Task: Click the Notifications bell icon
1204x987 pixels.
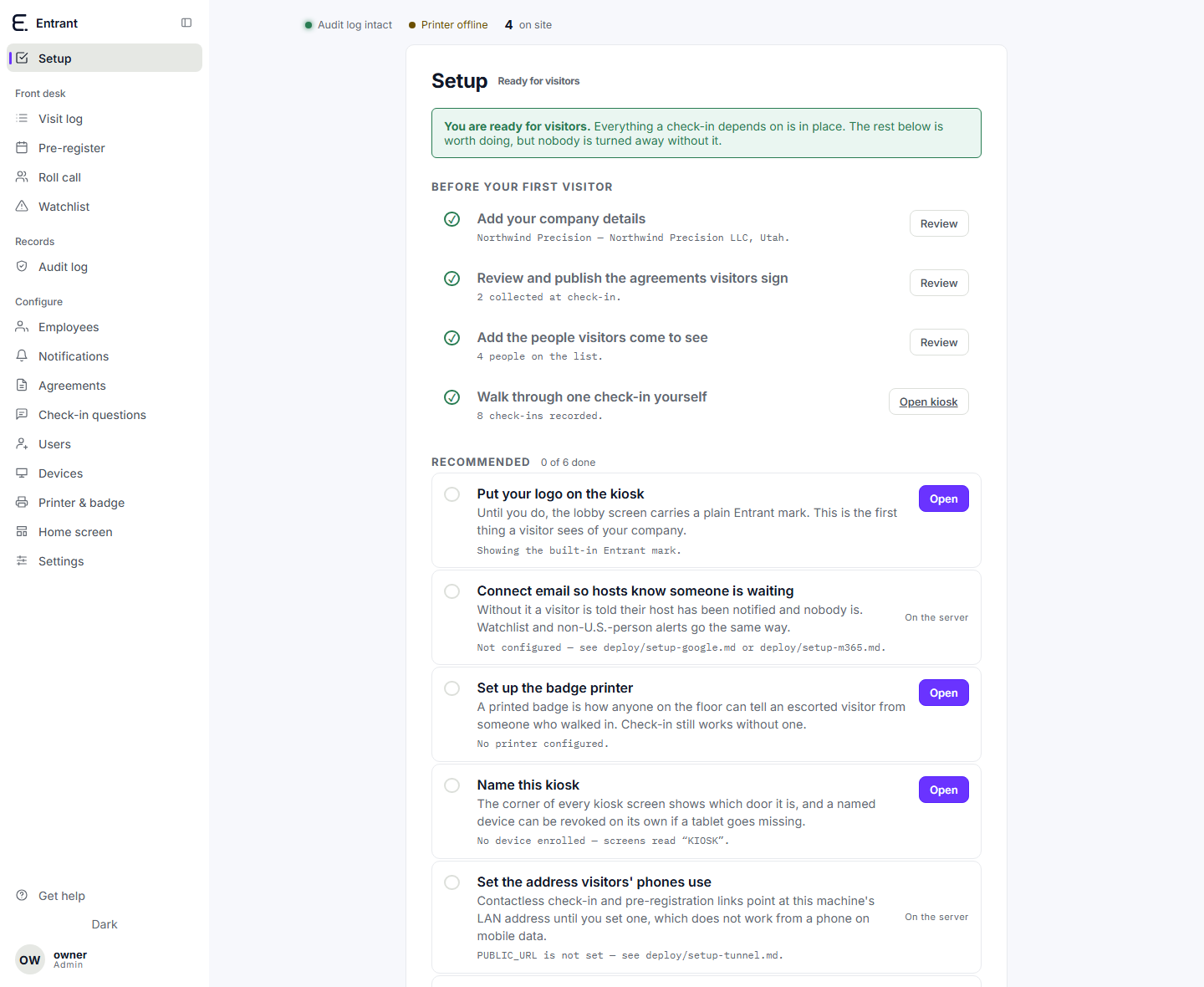Action: [22, 356]
